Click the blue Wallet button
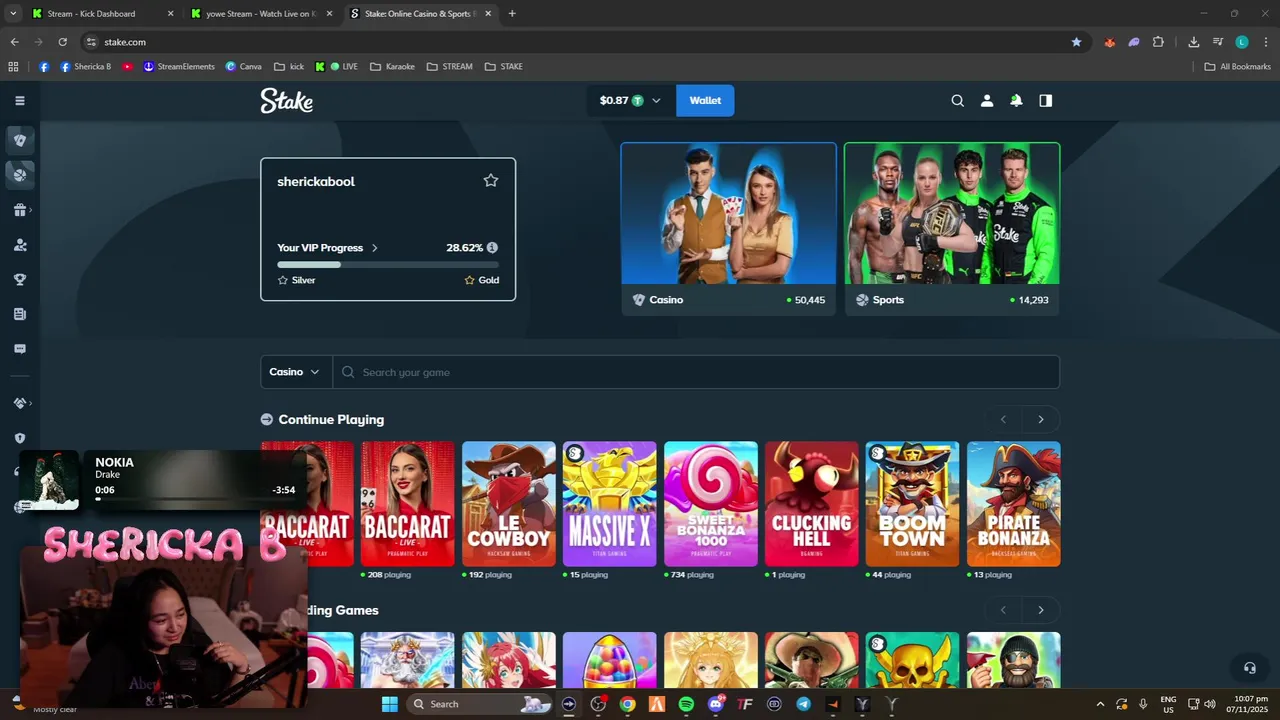Viewport: 1280px width, 720px height. (x=705, y=100)
